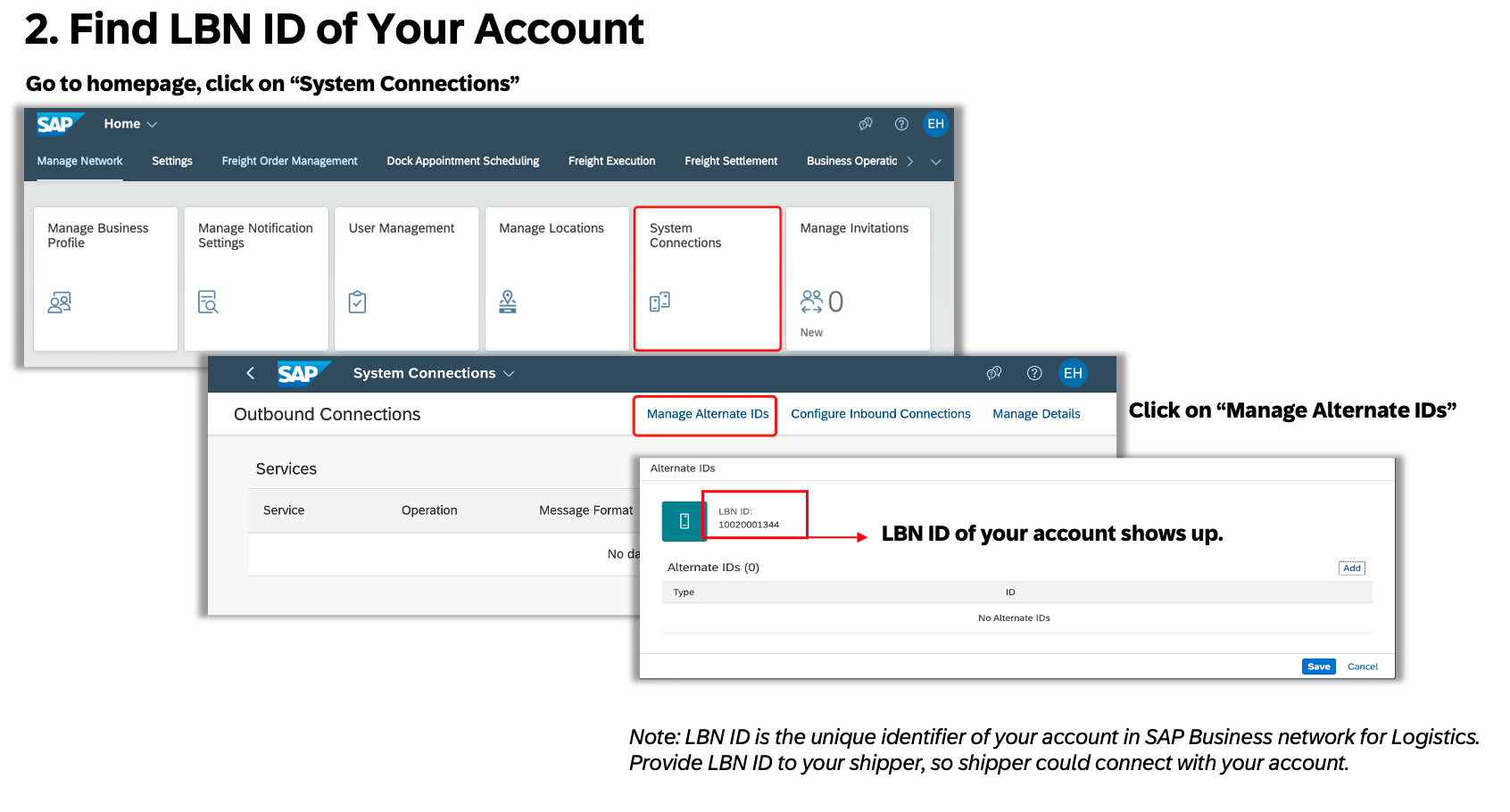The height and width of the screenshot is (812, 1510).
Task: Click Type column header in dialog
Action: 684,592
